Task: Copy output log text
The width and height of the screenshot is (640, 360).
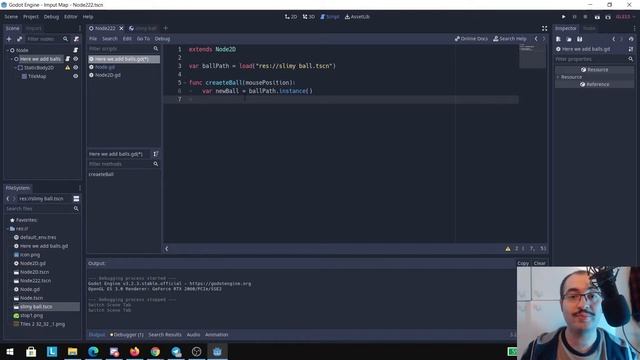Action: tap(523, 263)
